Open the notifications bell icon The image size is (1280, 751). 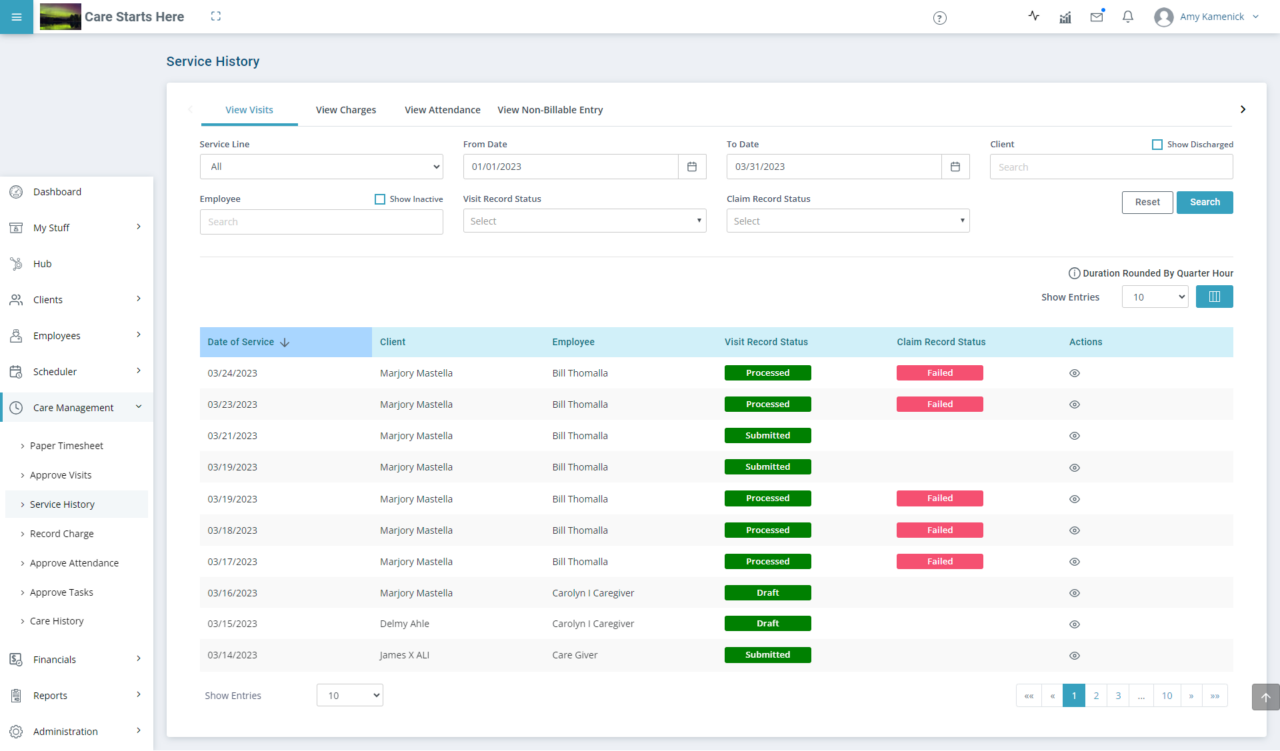[1127, 17]
